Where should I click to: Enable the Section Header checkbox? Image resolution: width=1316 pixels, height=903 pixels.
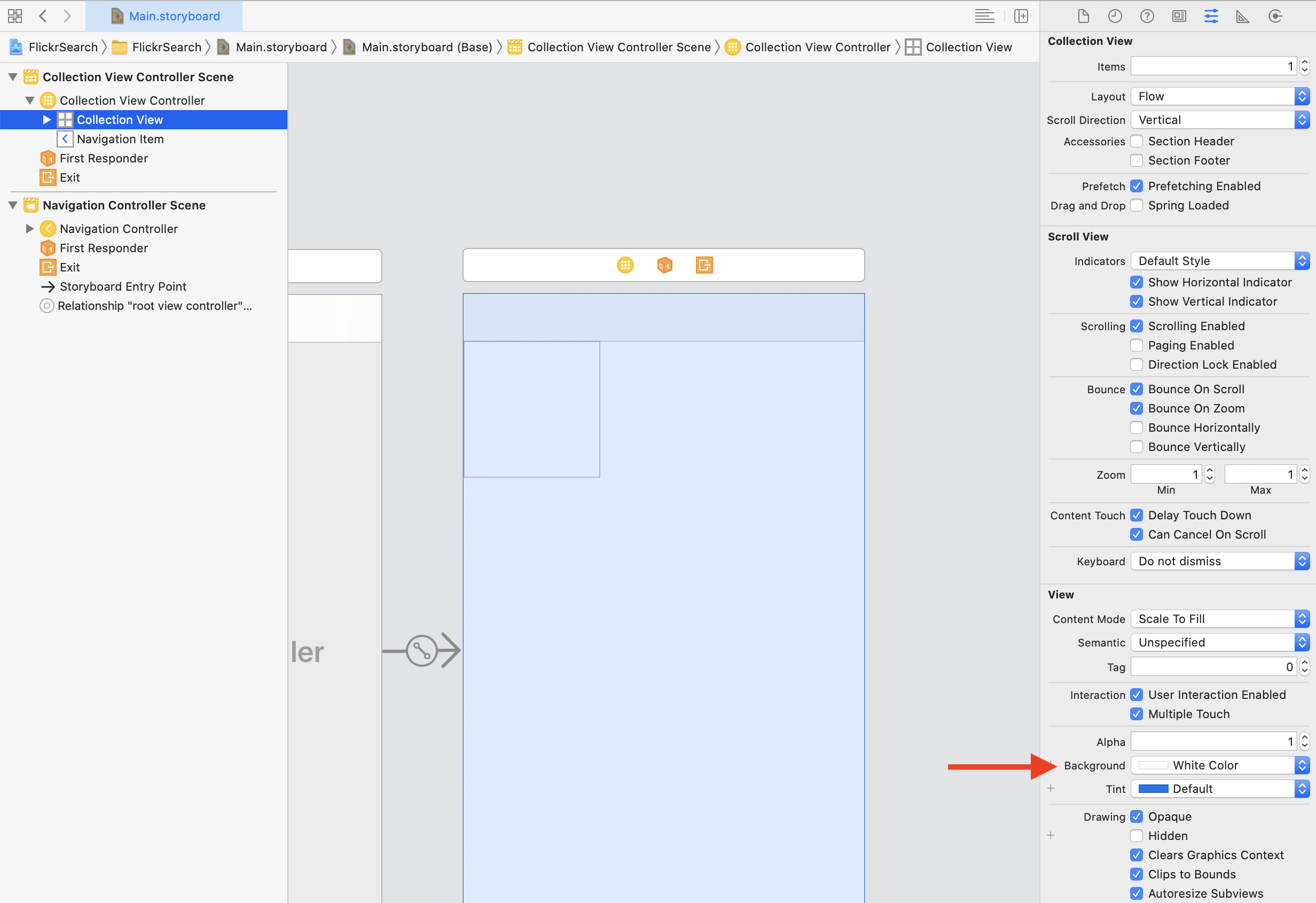(1136, 141)
